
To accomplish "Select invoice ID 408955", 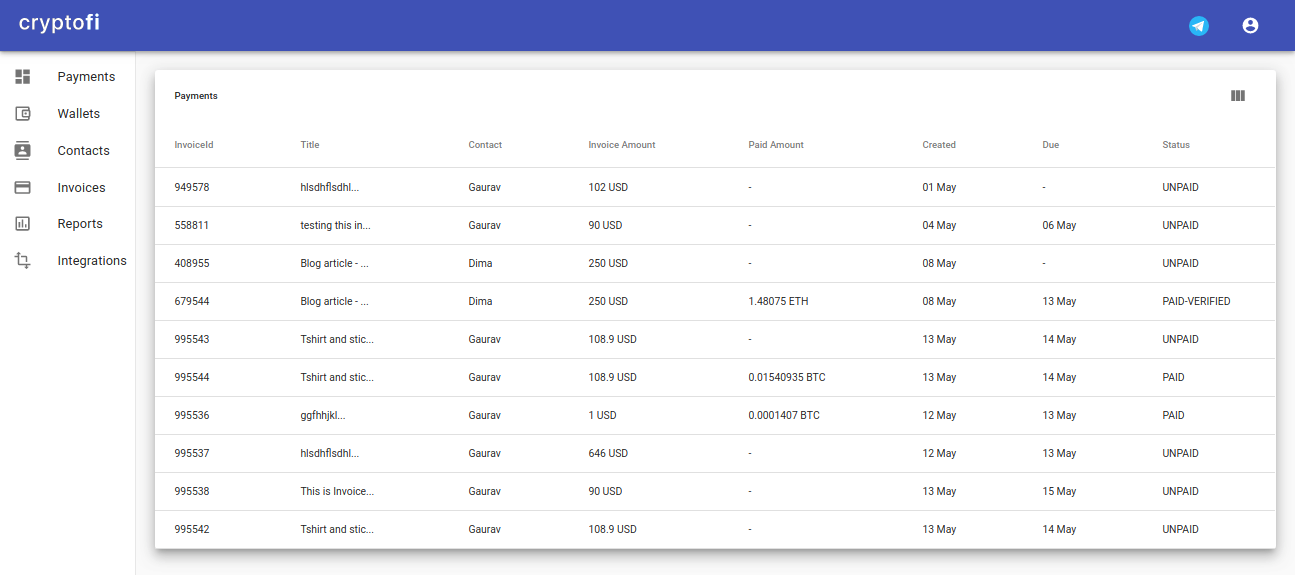I will (192, 264).
